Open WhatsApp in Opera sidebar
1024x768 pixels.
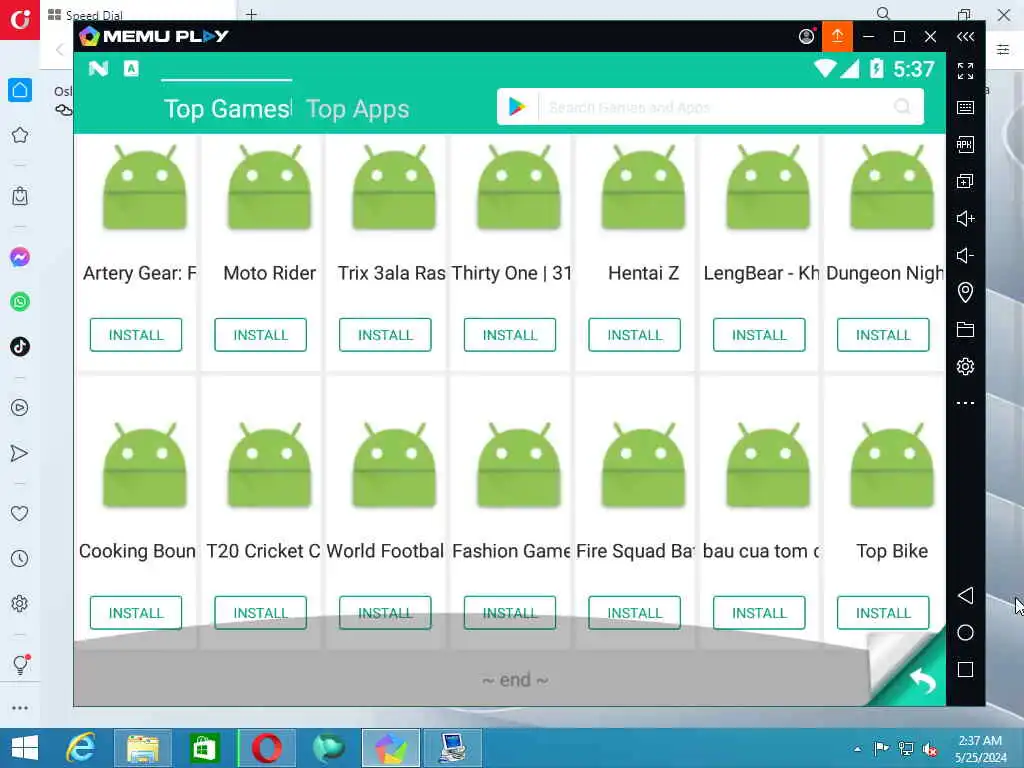(x=20, y=302)
